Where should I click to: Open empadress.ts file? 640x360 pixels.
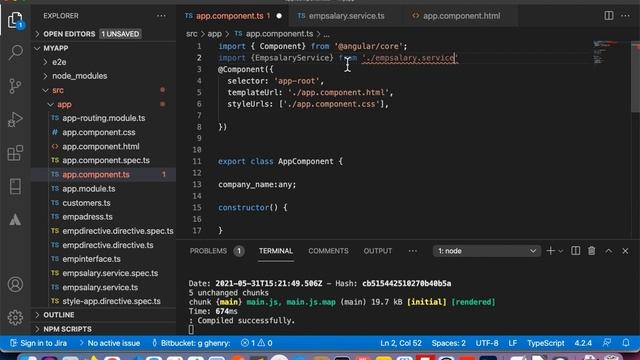tap(104, 217)
